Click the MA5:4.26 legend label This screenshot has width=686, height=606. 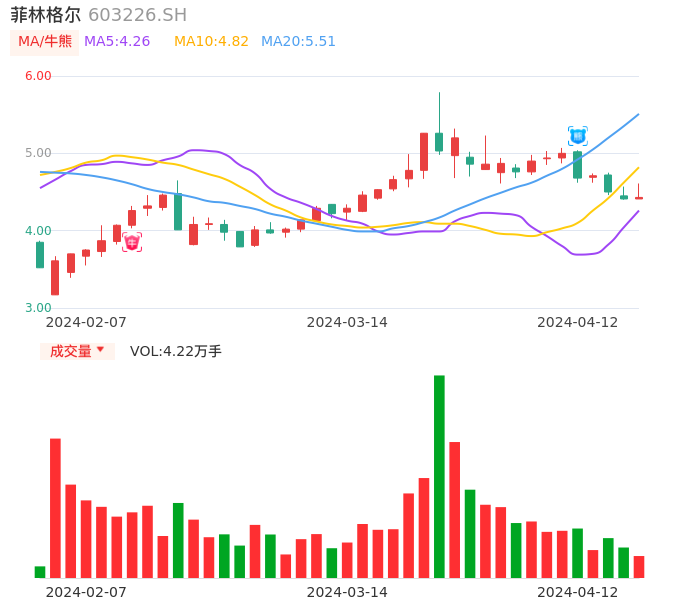[x=117, y=42]
